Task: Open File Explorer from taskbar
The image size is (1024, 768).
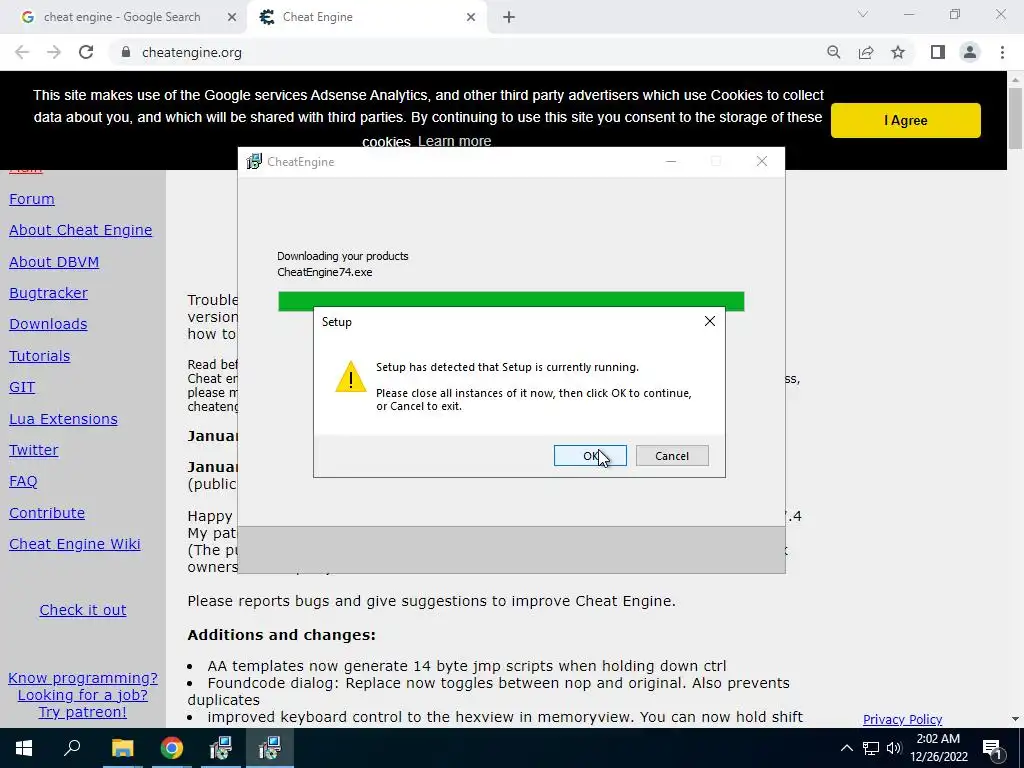Action: [122, 748]
